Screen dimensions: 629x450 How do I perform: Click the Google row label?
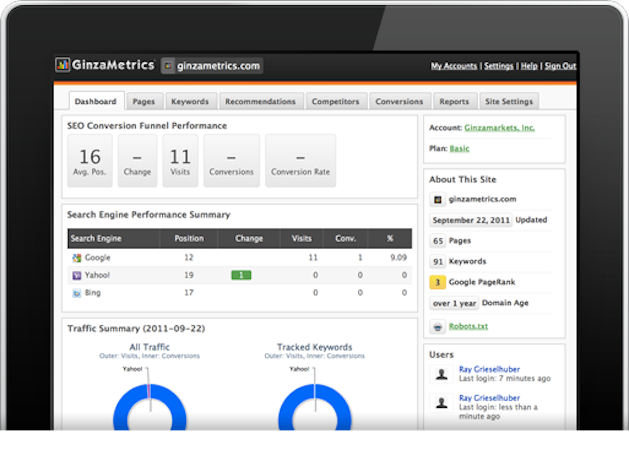click(97, 257)
